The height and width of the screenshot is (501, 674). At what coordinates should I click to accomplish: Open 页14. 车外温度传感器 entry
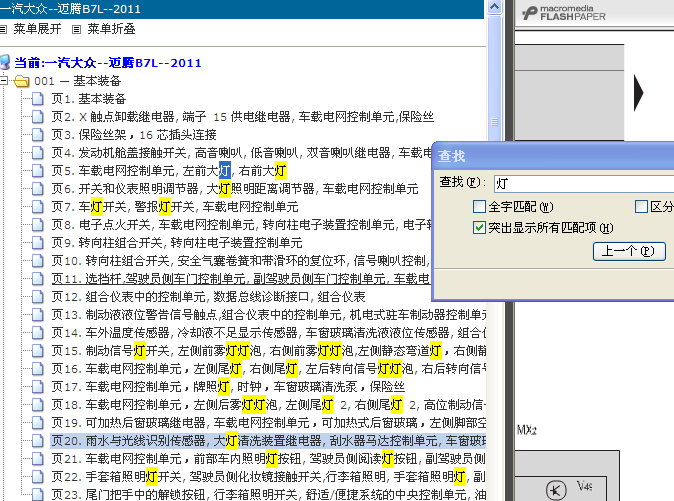click(x=269, y=333)
